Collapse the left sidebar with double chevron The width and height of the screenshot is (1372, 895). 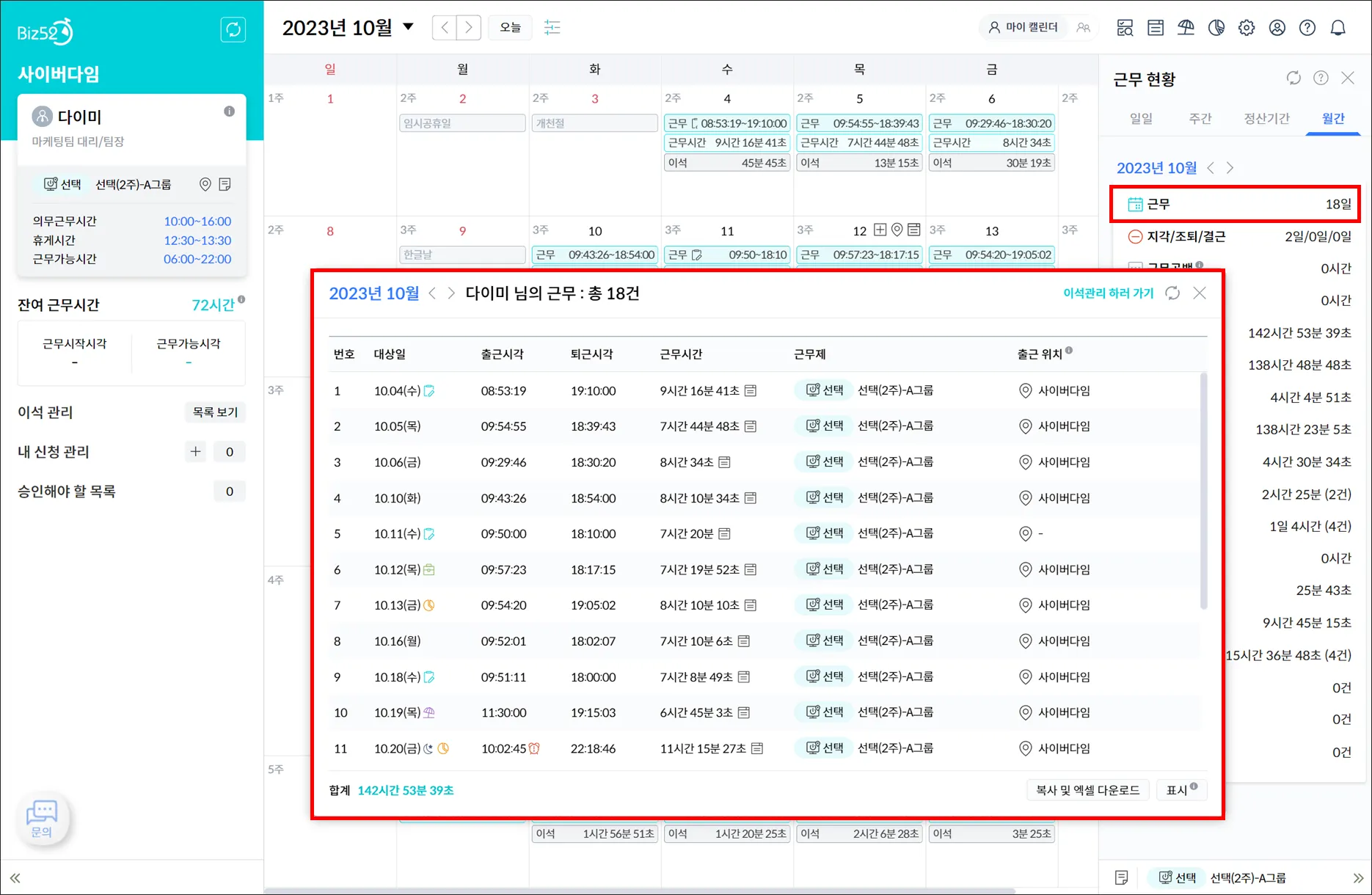pyautogui.click(x=15, y=878)
